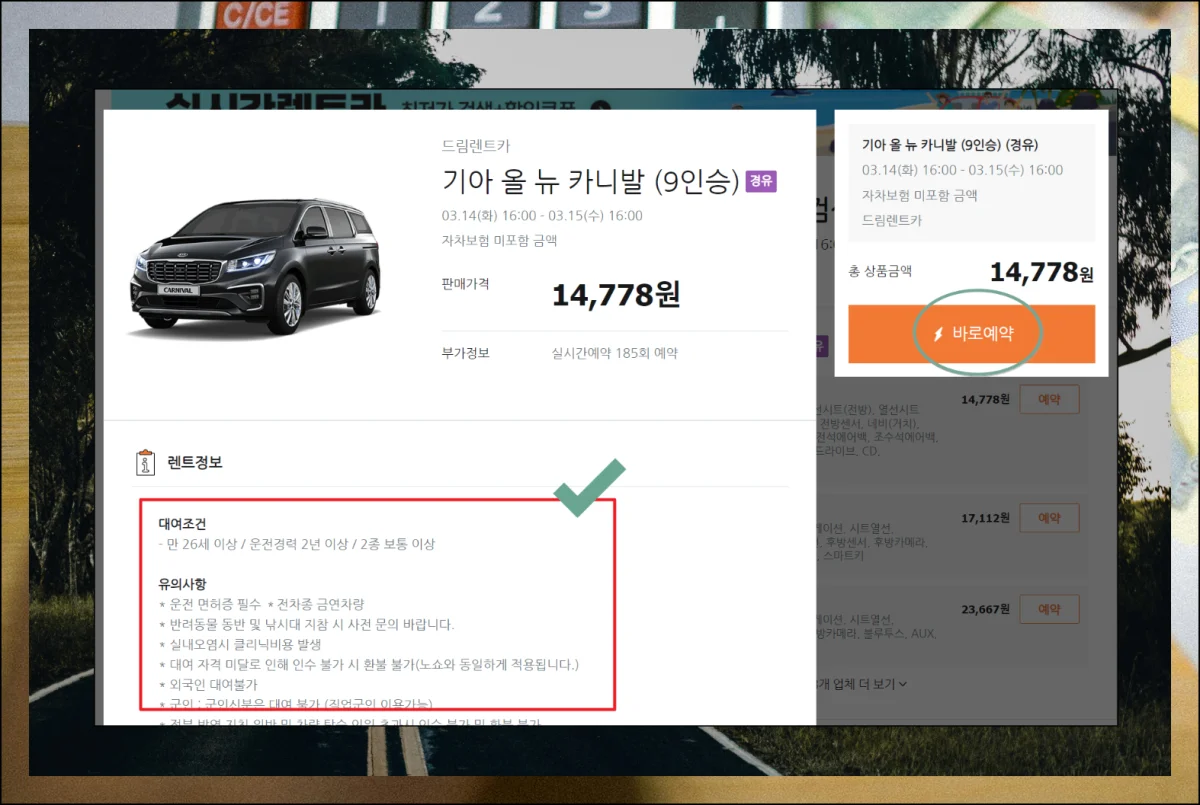Select the '외국인 대여불가' notice line
The height and width of the screenshot is (805, 1200).
click(x=208, y=684)
